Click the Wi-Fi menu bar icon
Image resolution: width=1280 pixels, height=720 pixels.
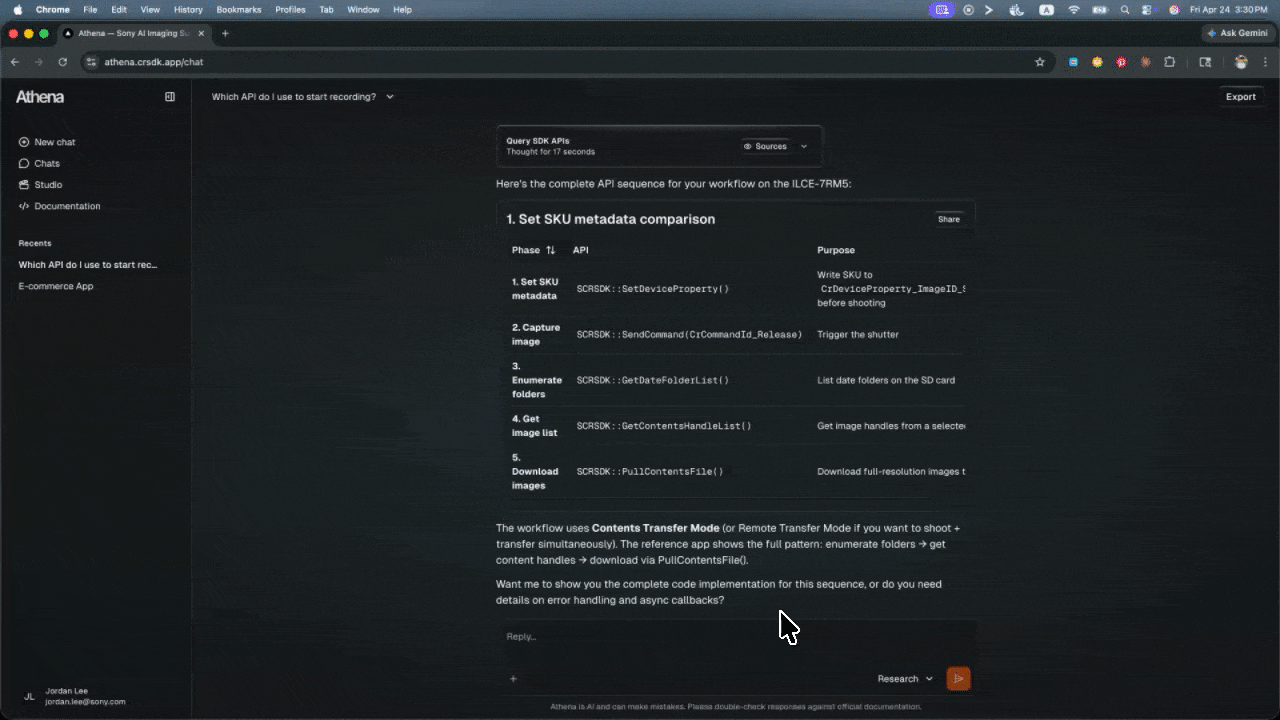tap(1074, 9)
